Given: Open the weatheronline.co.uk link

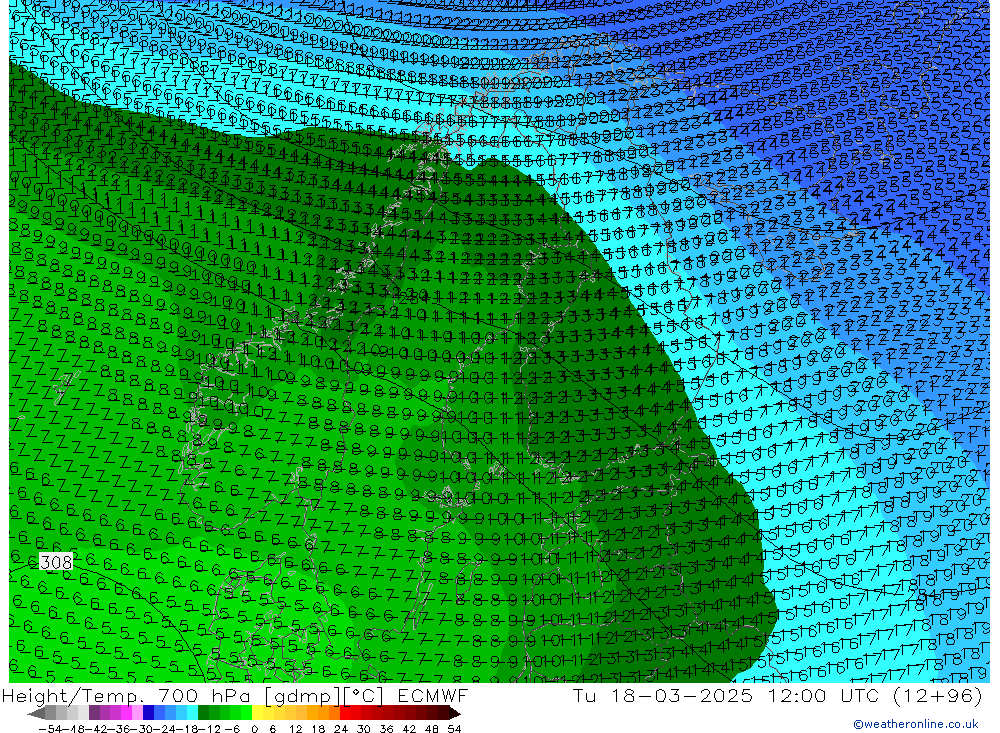Looking at the screenshot, I should [x=915, y=724].
